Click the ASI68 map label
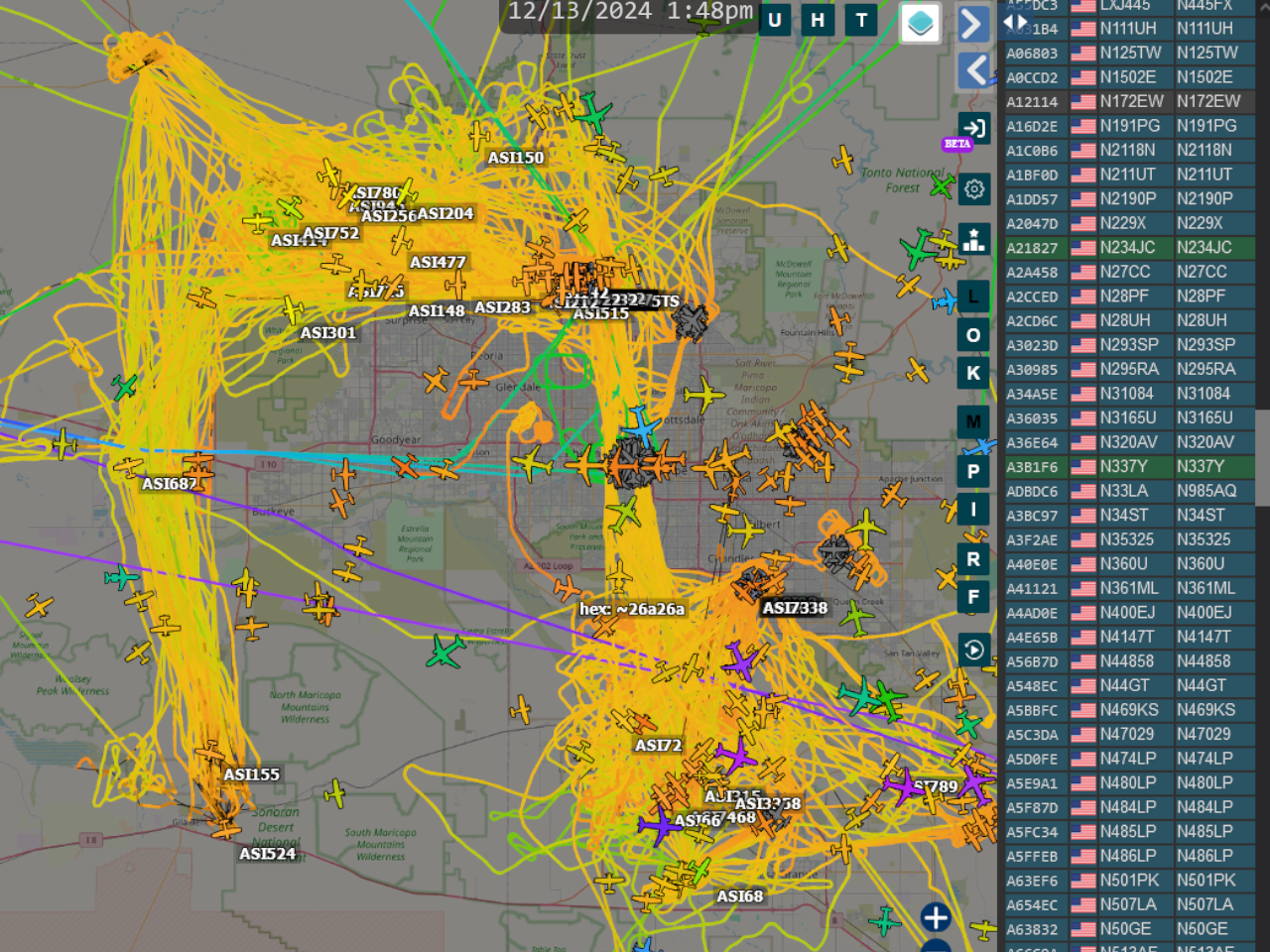Image resolution: width=1270 pixels, height=952 pixels. click(x=740, y=896)
